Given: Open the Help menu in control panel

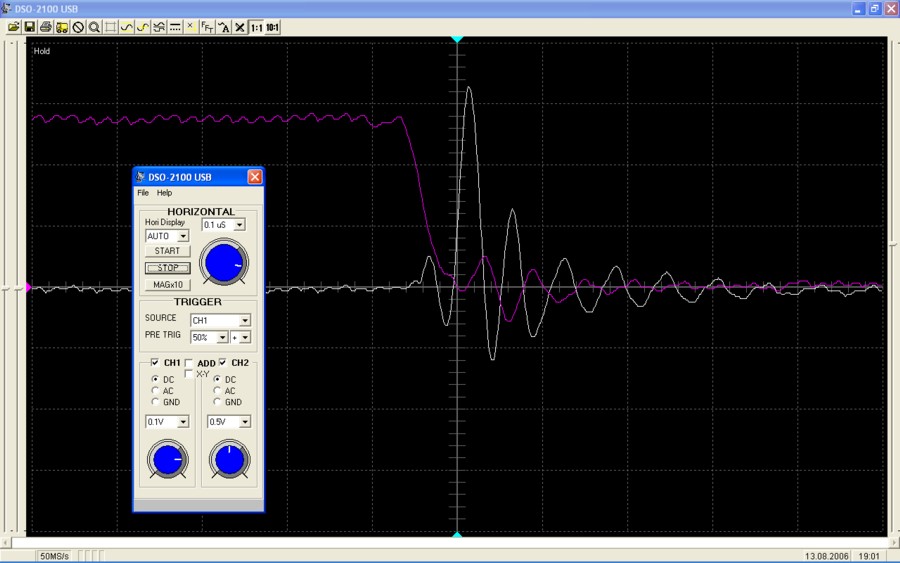Looking at the screenshot, I should click(164, 193).
